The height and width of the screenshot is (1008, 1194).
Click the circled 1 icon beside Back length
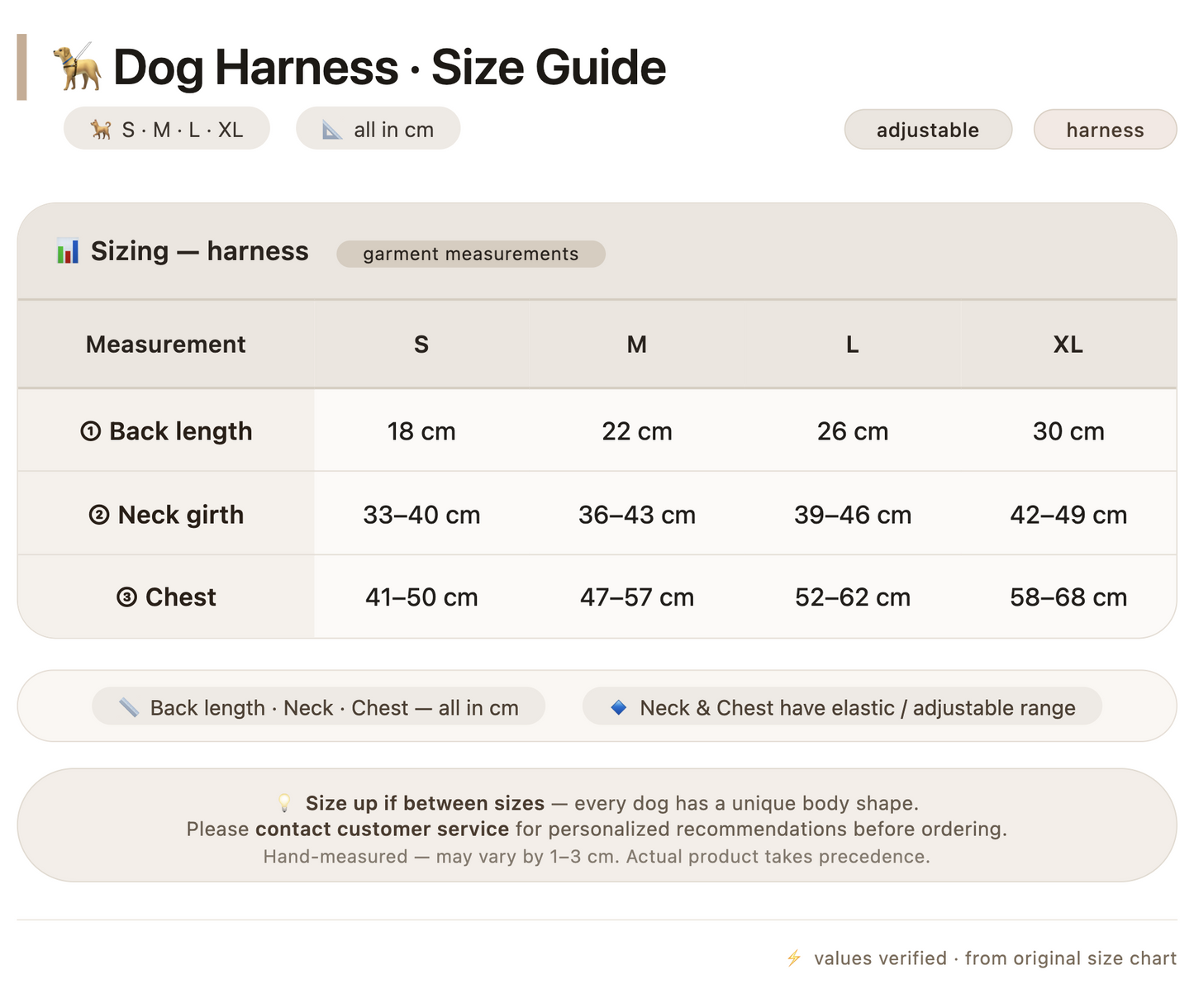click(x=91, y=431)
